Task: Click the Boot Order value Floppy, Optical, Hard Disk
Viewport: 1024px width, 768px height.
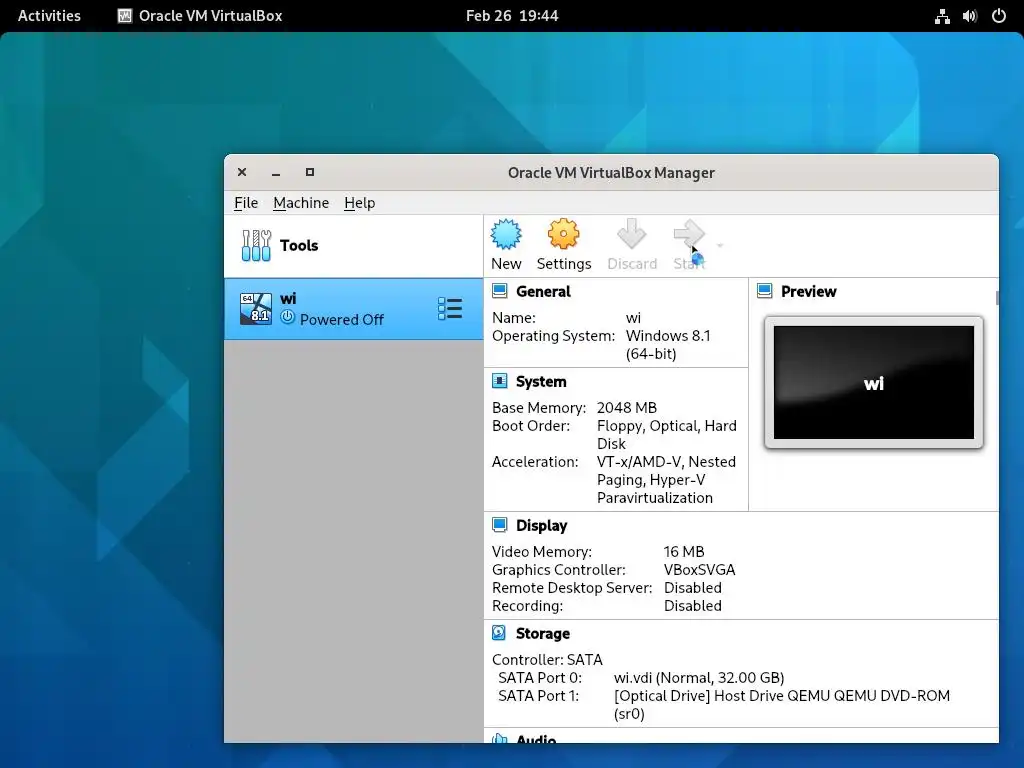Action: tap(667, 434)
